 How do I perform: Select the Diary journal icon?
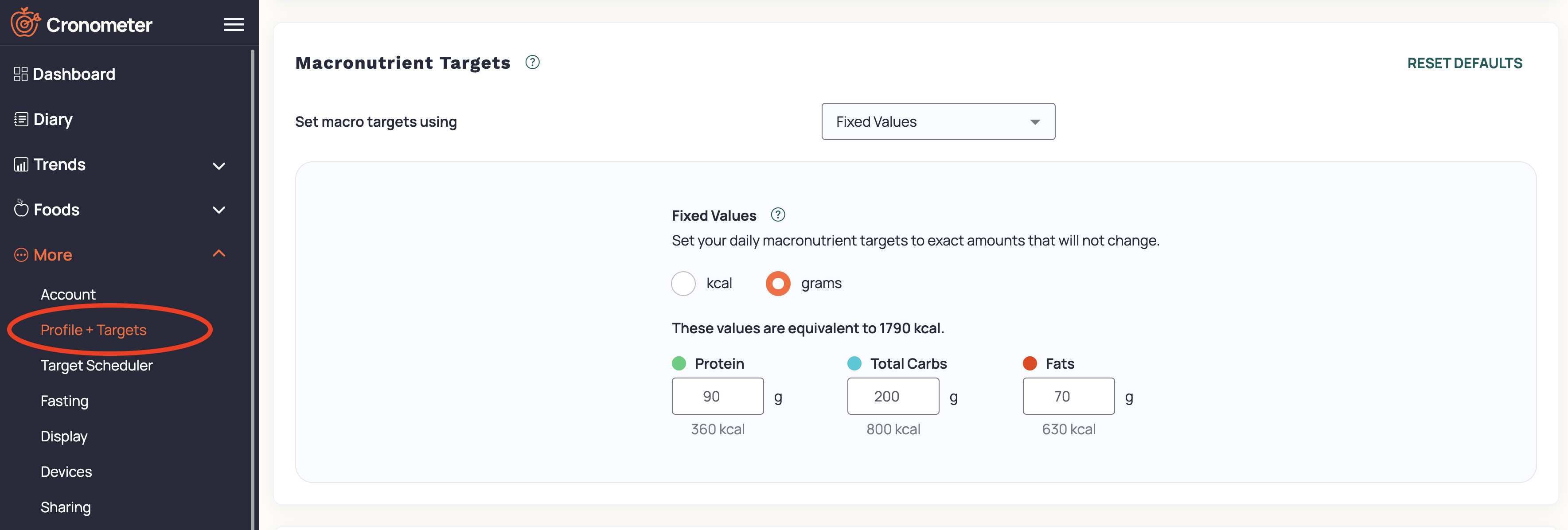pos(21,119)
